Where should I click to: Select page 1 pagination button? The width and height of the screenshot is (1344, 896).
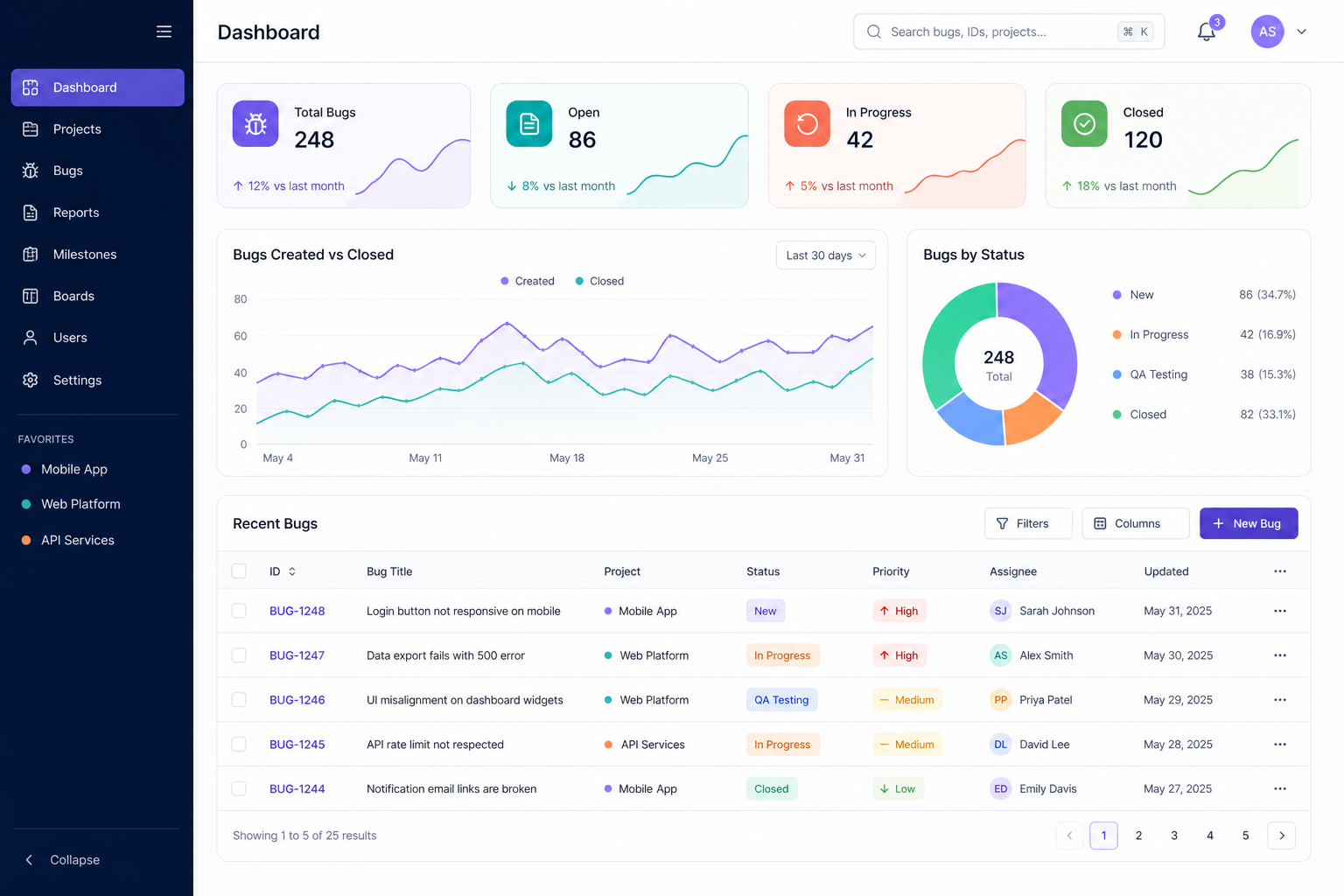tap(1103, 836)
